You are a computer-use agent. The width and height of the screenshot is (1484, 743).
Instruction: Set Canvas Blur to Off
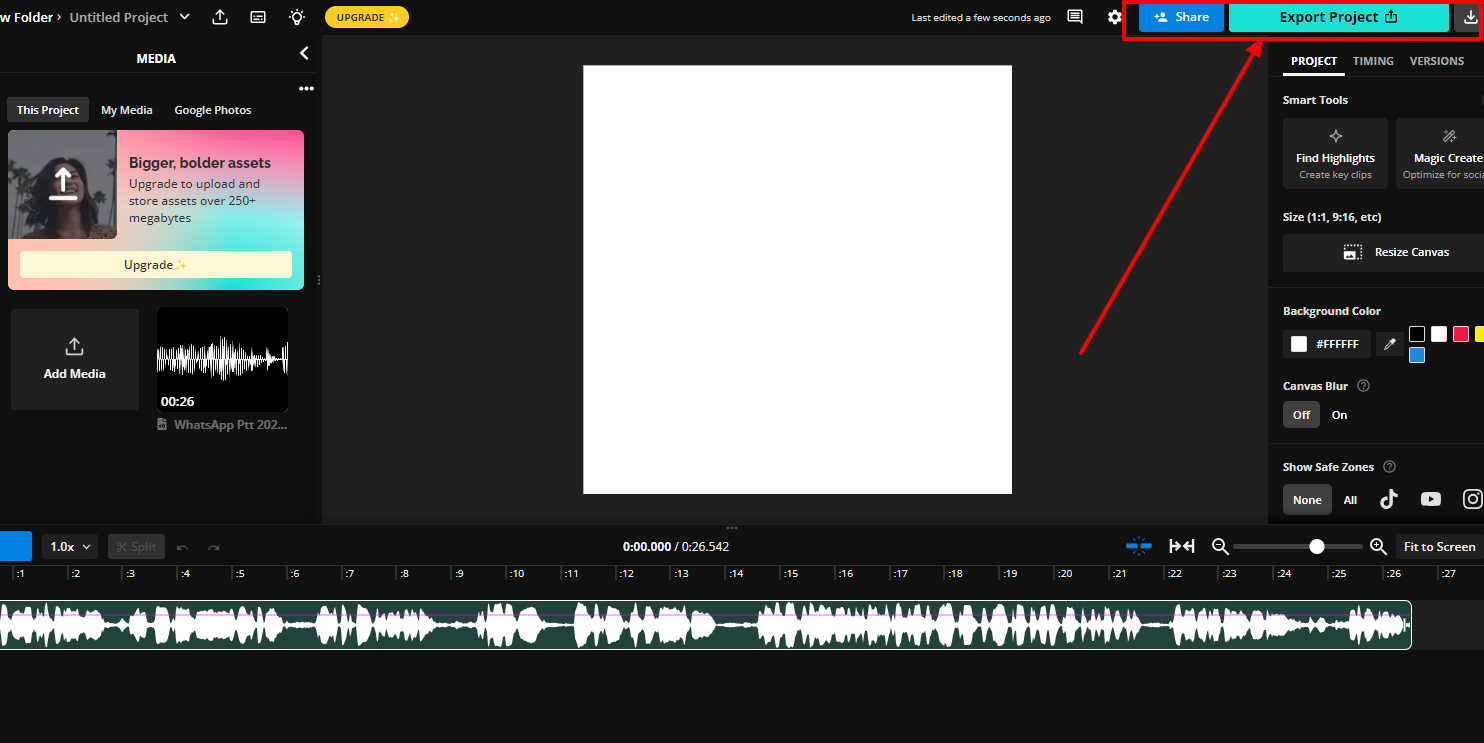[1301, 415]
